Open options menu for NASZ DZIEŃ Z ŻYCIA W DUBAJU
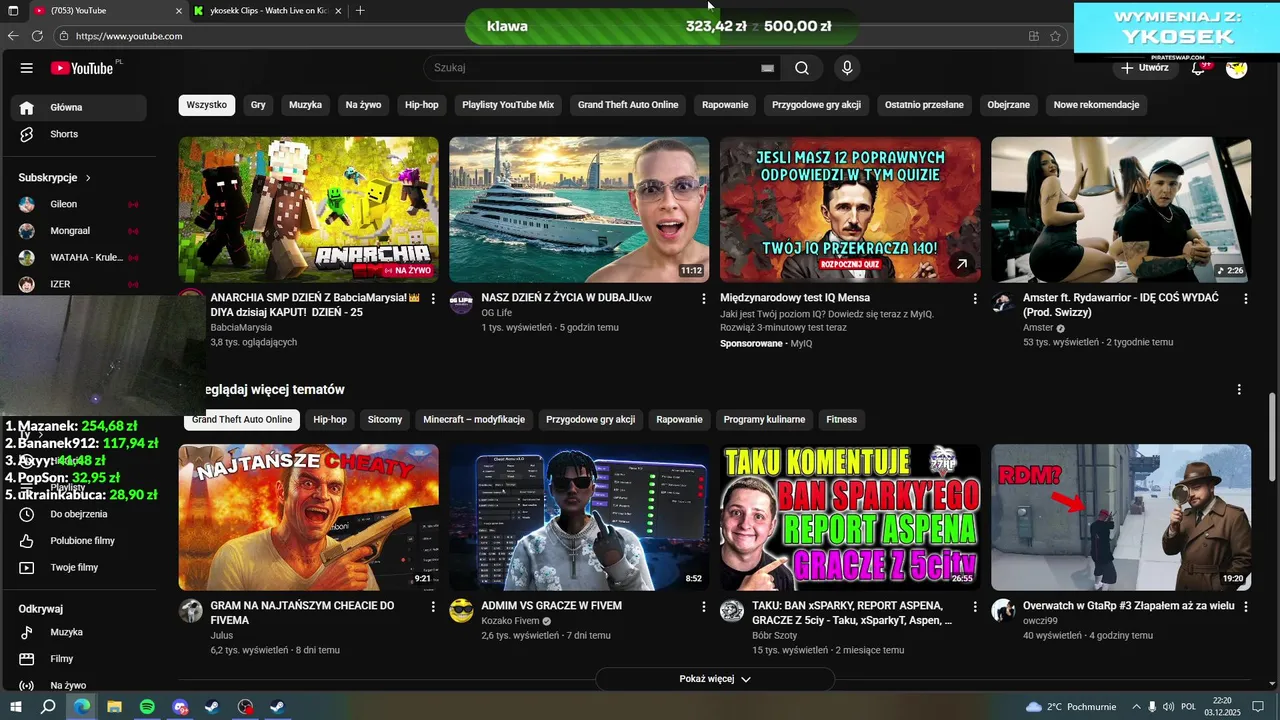Image resolution: width=1280 pixels, height=720 pixels. pos(704,298)
